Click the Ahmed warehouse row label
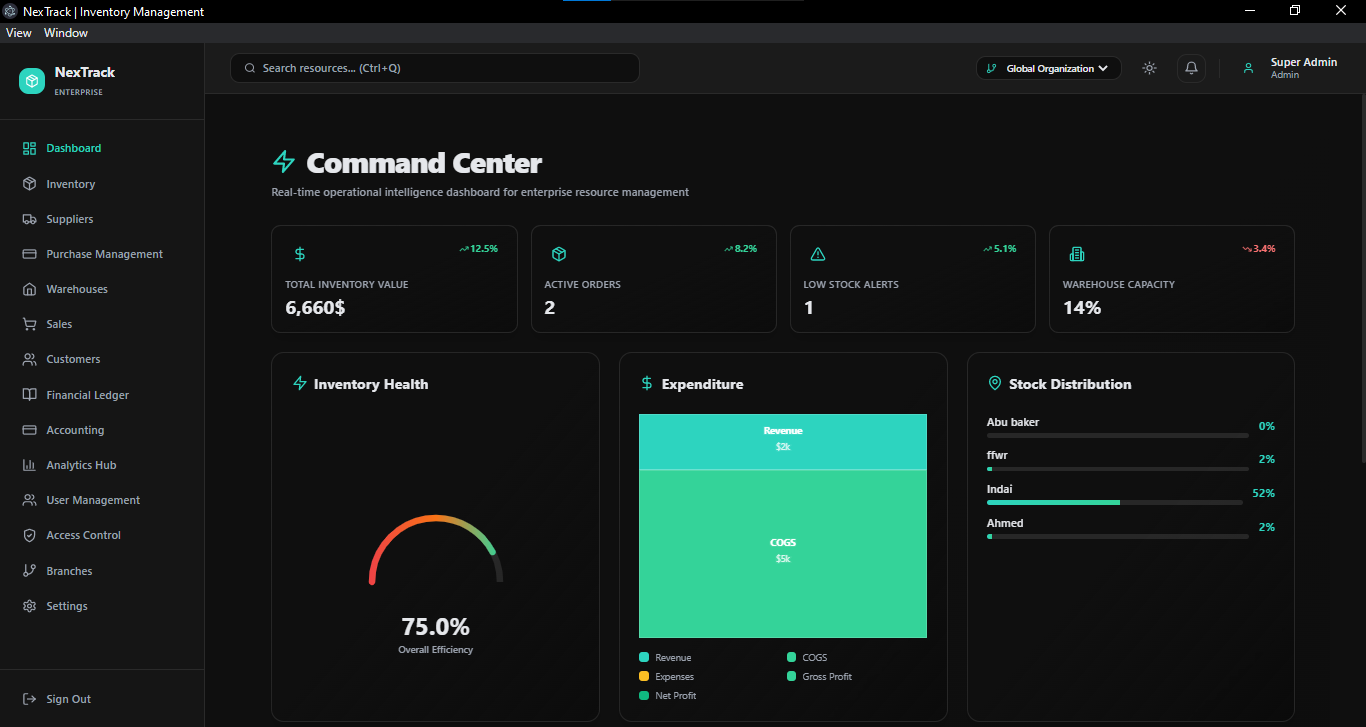 tap(1005, 523)
